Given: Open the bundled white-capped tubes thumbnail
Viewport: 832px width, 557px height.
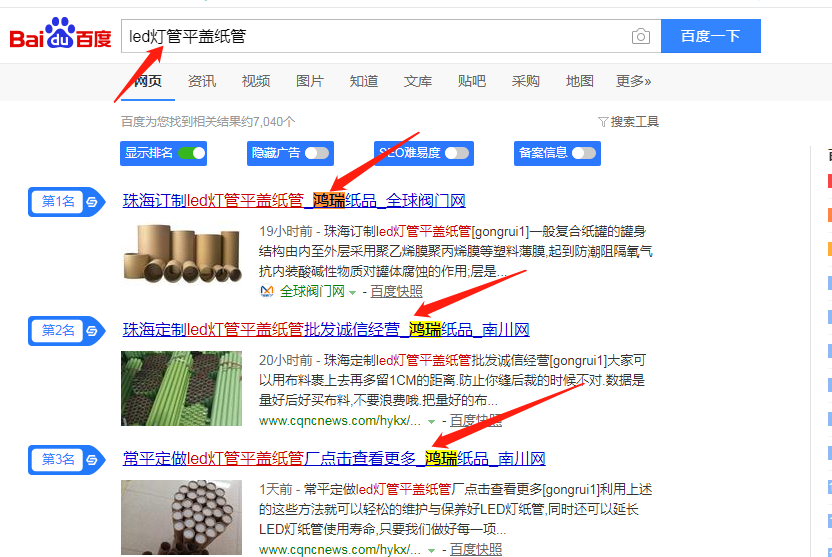Looking at the screenshot, I should click(181, 518).
